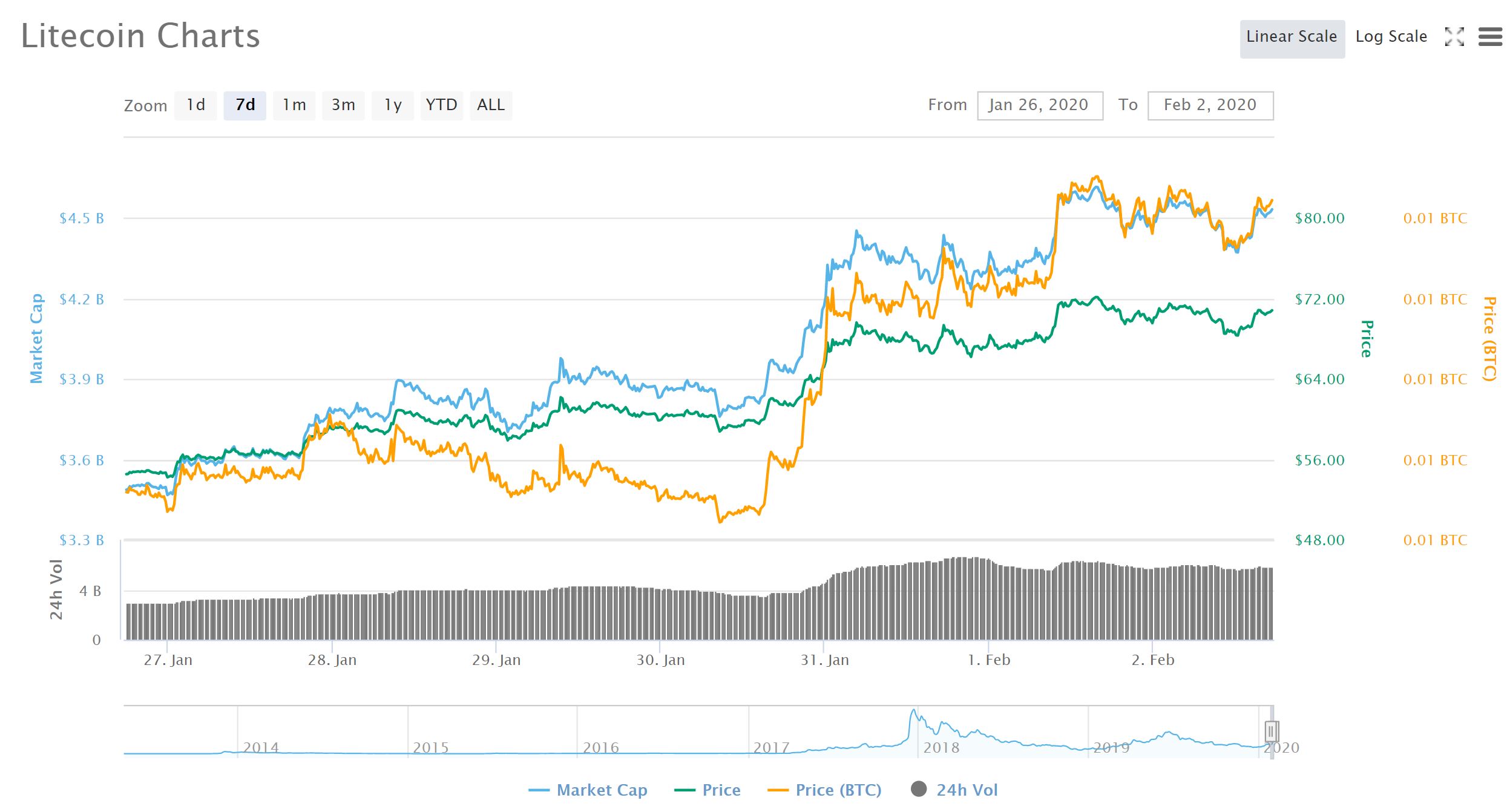Click the 24h Vol axis title

[x=56, y=590]
